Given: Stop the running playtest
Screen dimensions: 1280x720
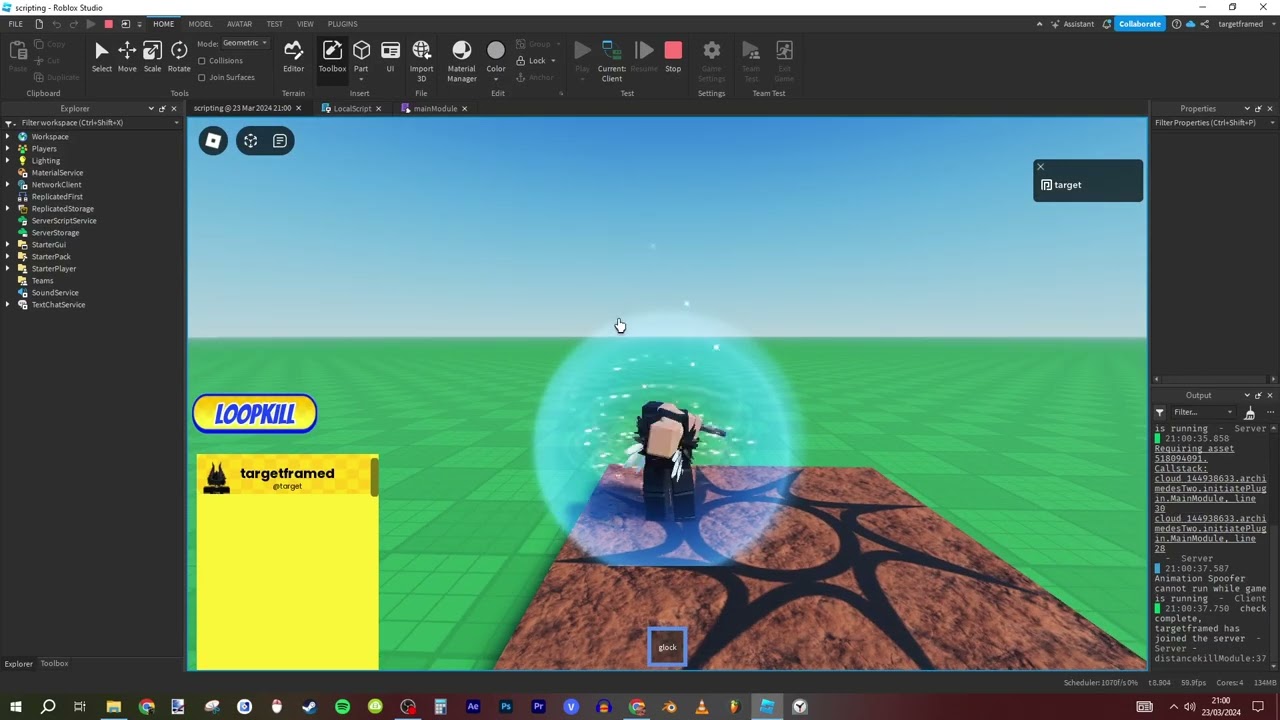Looking at the screenshot, I should [x=673, y=56].
